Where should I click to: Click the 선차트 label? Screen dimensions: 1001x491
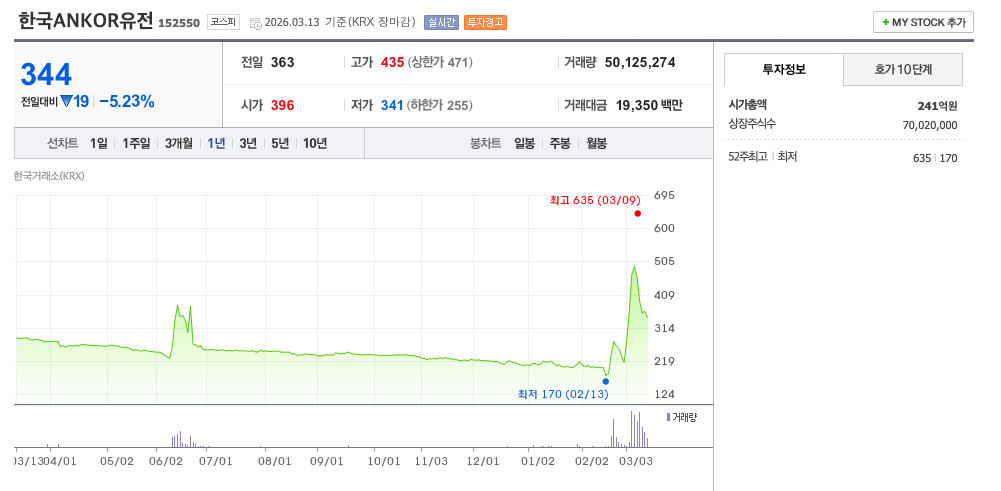pyautogui.click(x=63, y=143)
